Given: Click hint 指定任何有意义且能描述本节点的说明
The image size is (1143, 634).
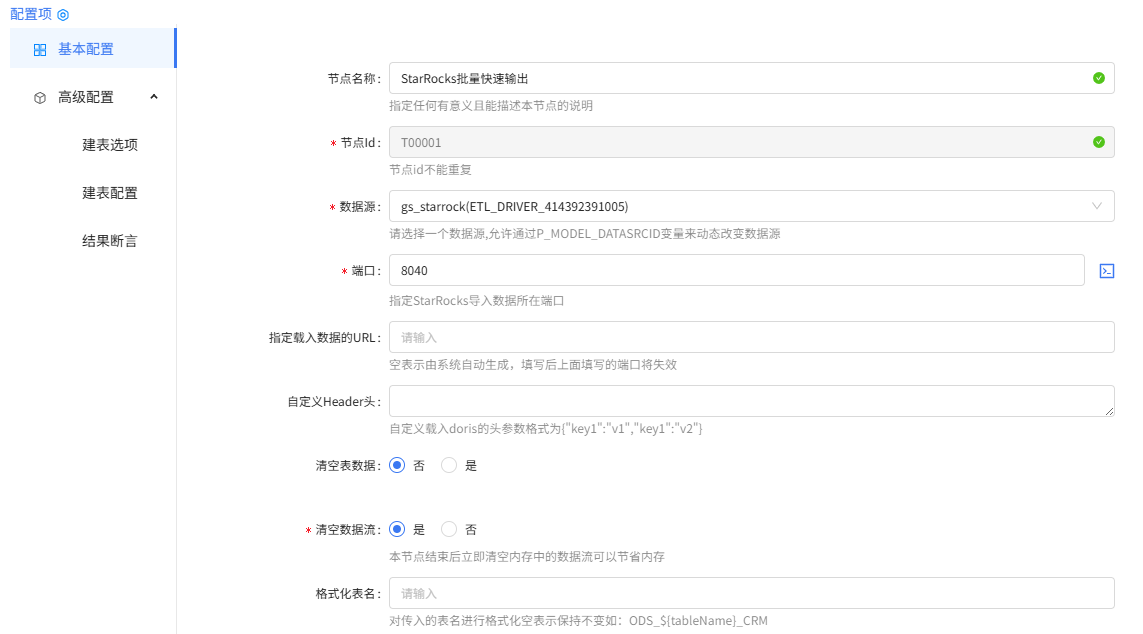Looking at the screenshot, I should pos(491,106).
